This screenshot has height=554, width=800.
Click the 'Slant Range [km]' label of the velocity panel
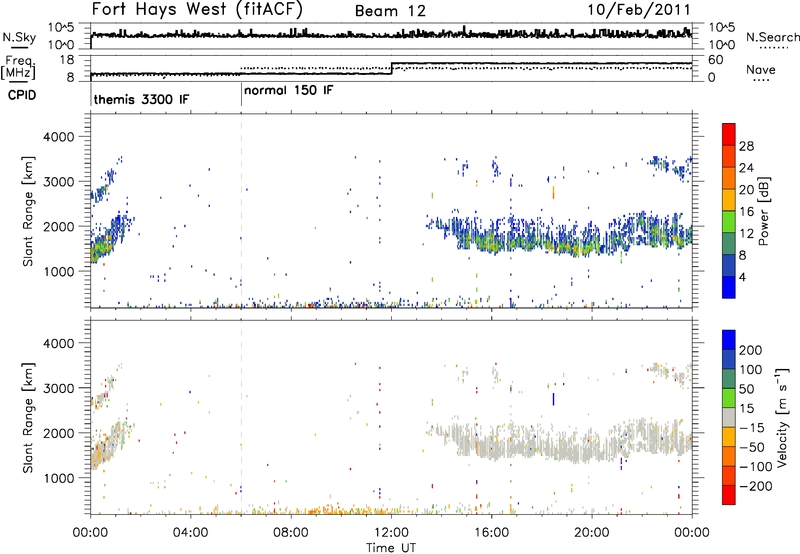28,418
